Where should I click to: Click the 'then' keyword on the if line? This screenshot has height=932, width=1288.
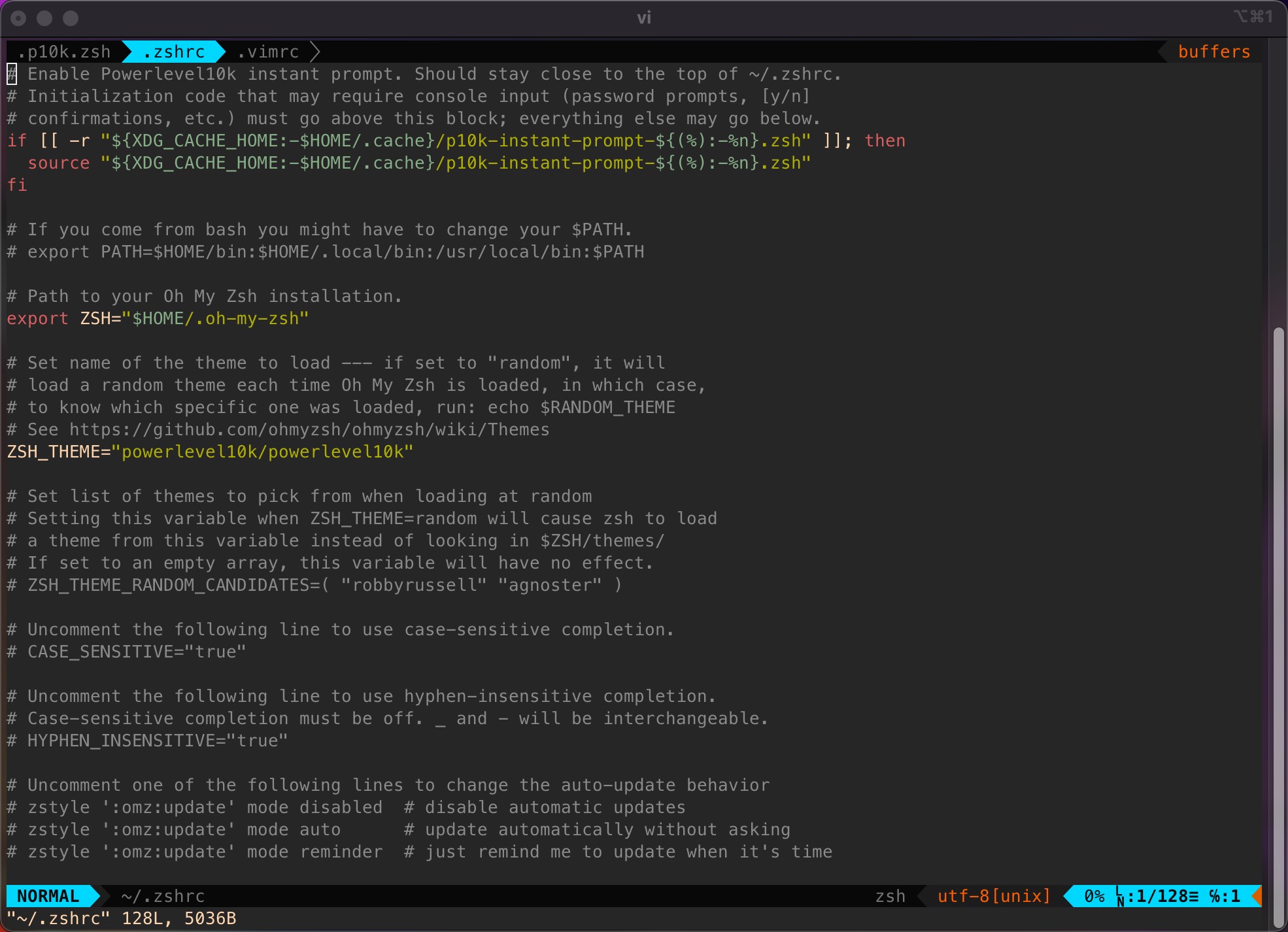point(885,141)
